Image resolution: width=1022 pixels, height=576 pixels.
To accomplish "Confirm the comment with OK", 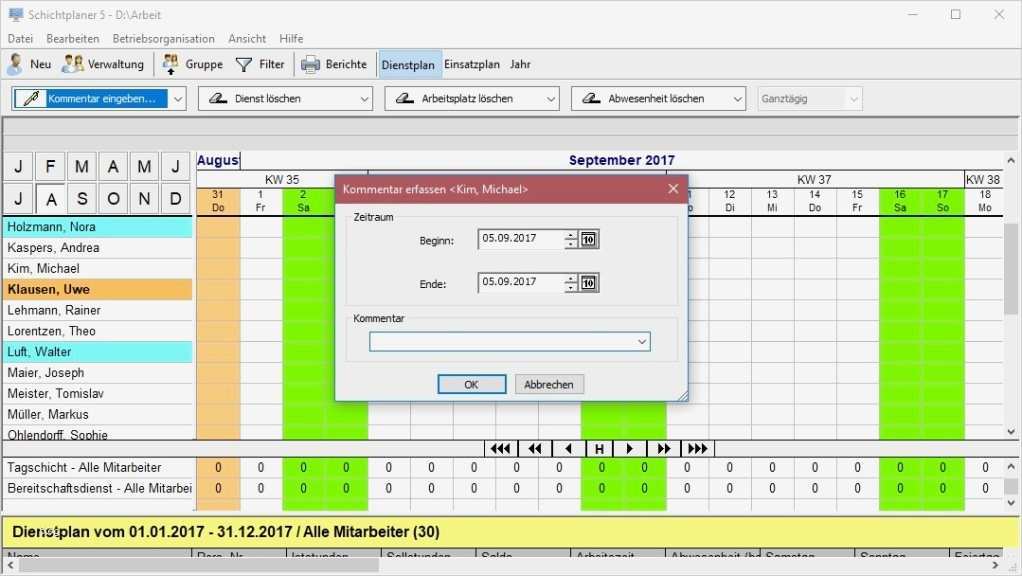I will point(471,384).
